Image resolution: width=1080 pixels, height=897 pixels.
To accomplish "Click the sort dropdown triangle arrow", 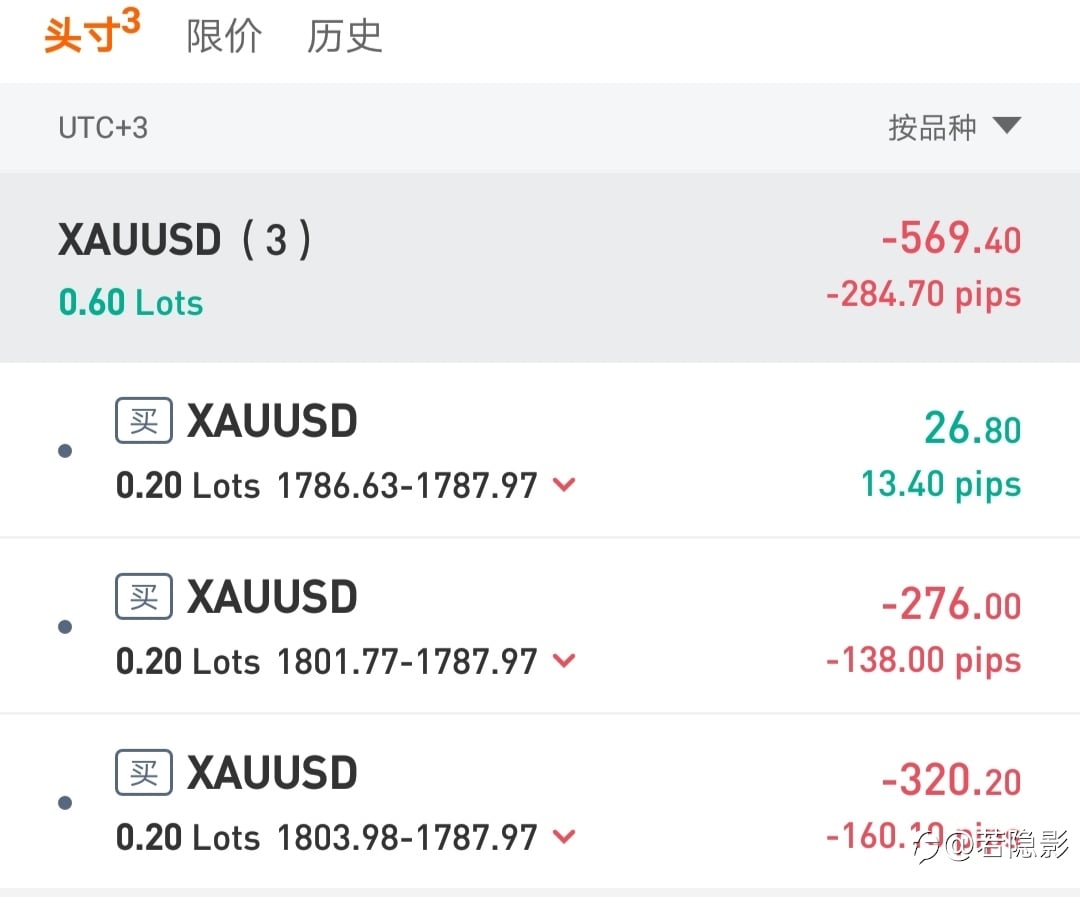I will pos(1006,125).
